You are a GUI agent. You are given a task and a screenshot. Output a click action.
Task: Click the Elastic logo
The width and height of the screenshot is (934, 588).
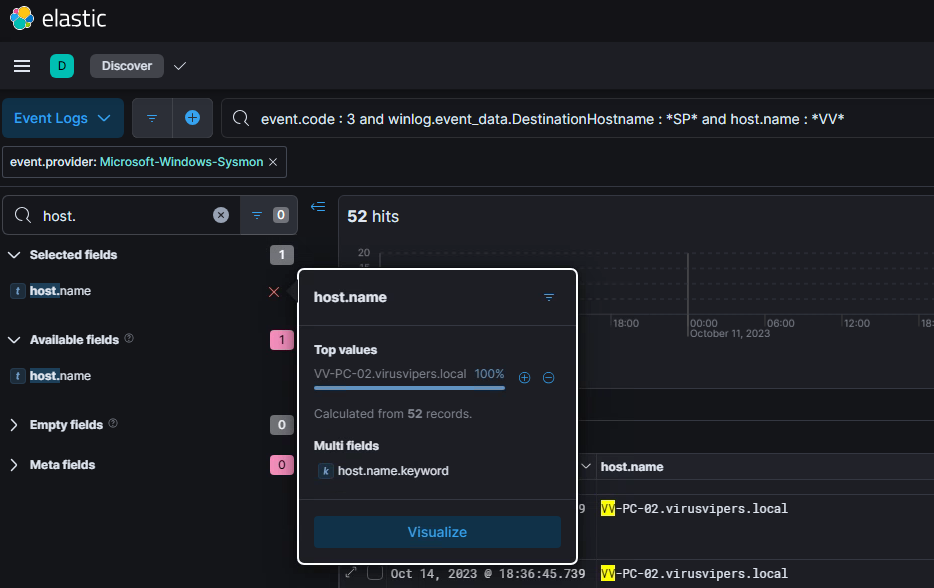58,18
